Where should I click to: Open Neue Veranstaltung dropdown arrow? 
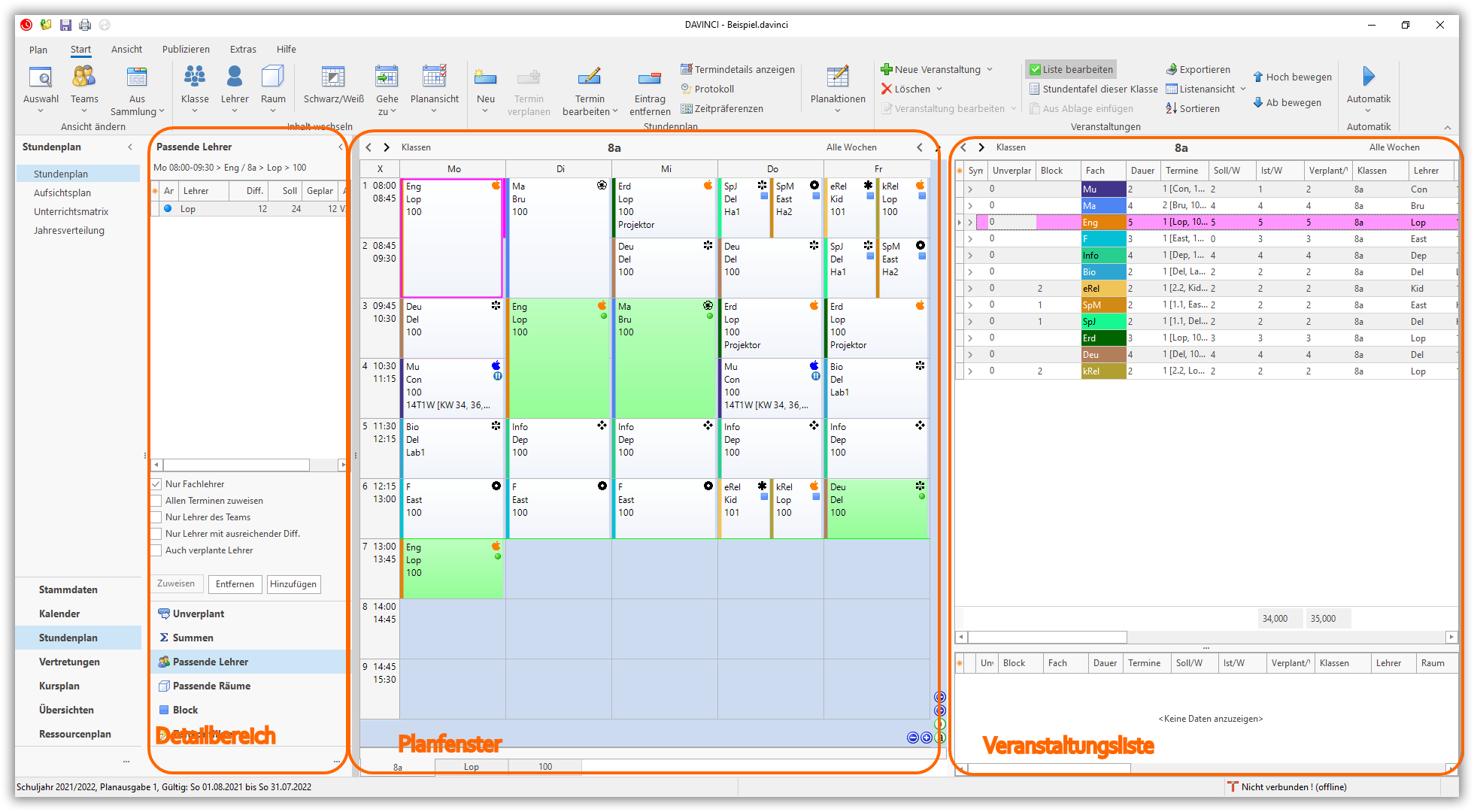point(990,69)
